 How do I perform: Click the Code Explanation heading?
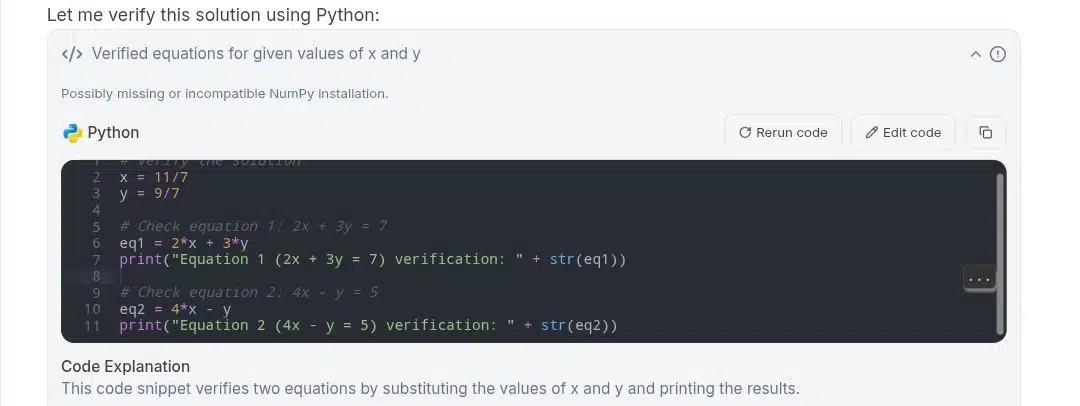(125, 366)
